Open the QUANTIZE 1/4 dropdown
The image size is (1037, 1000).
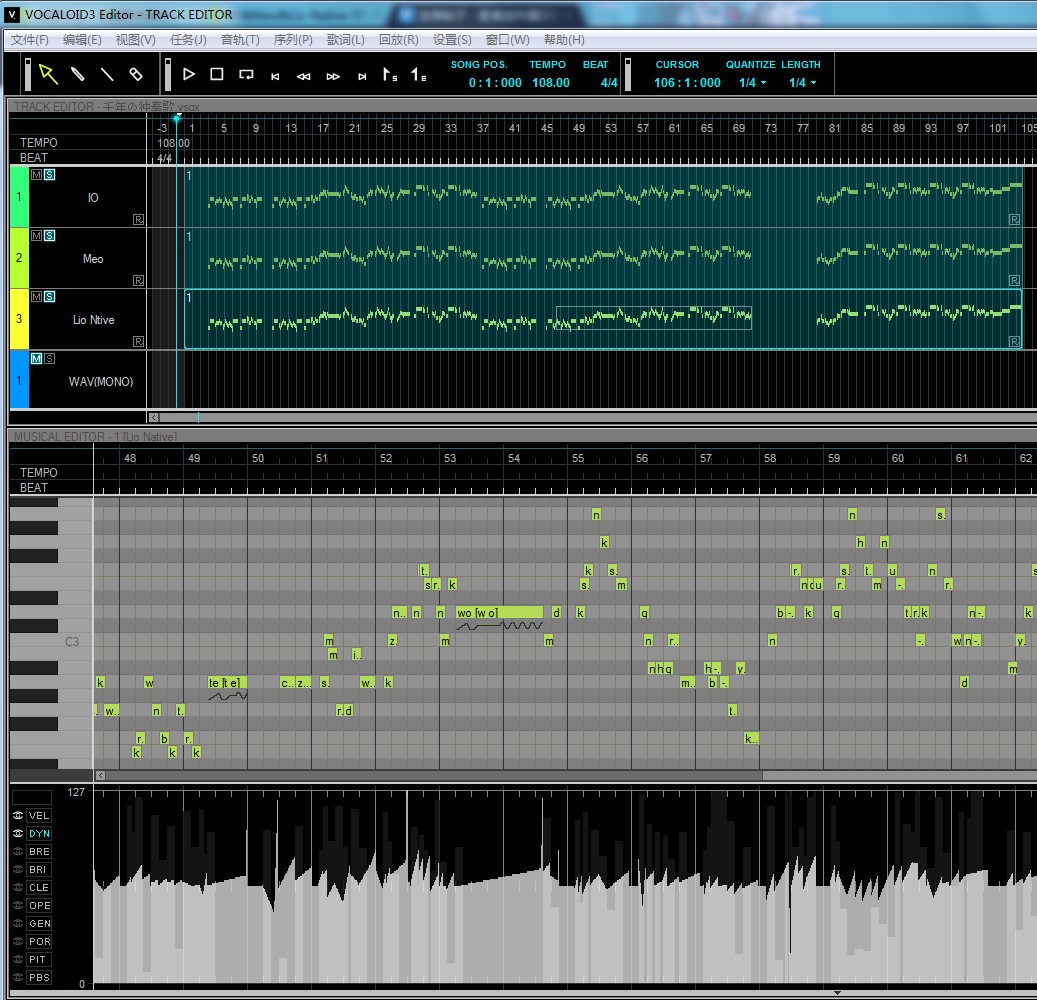[x=753, y=83]
